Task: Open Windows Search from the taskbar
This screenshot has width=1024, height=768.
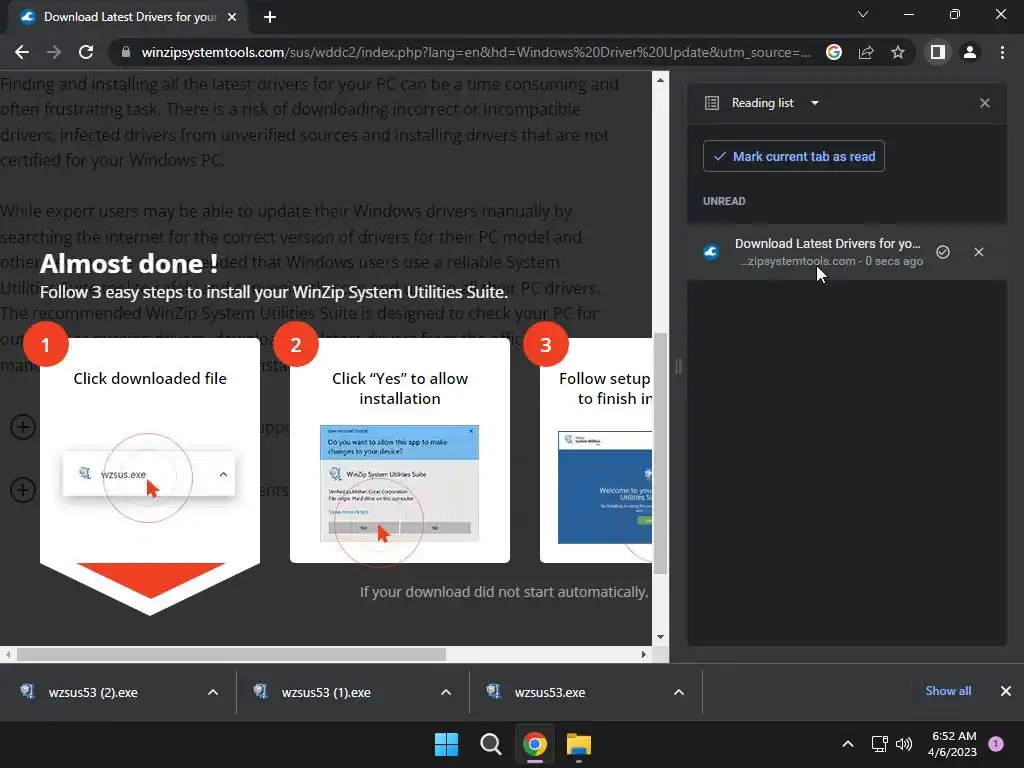Action: [490, 744]
